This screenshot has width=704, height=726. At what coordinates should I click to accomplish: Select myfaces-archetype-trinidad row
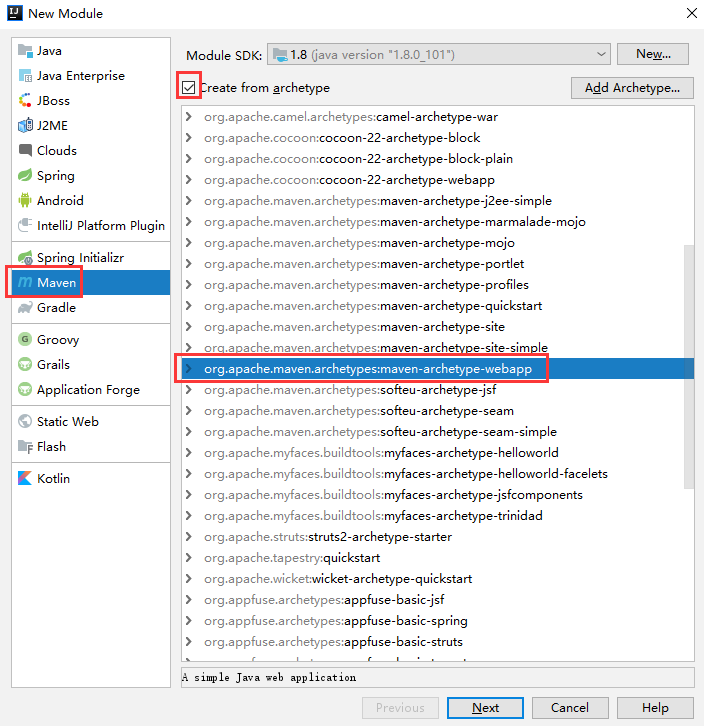[438, 516]
